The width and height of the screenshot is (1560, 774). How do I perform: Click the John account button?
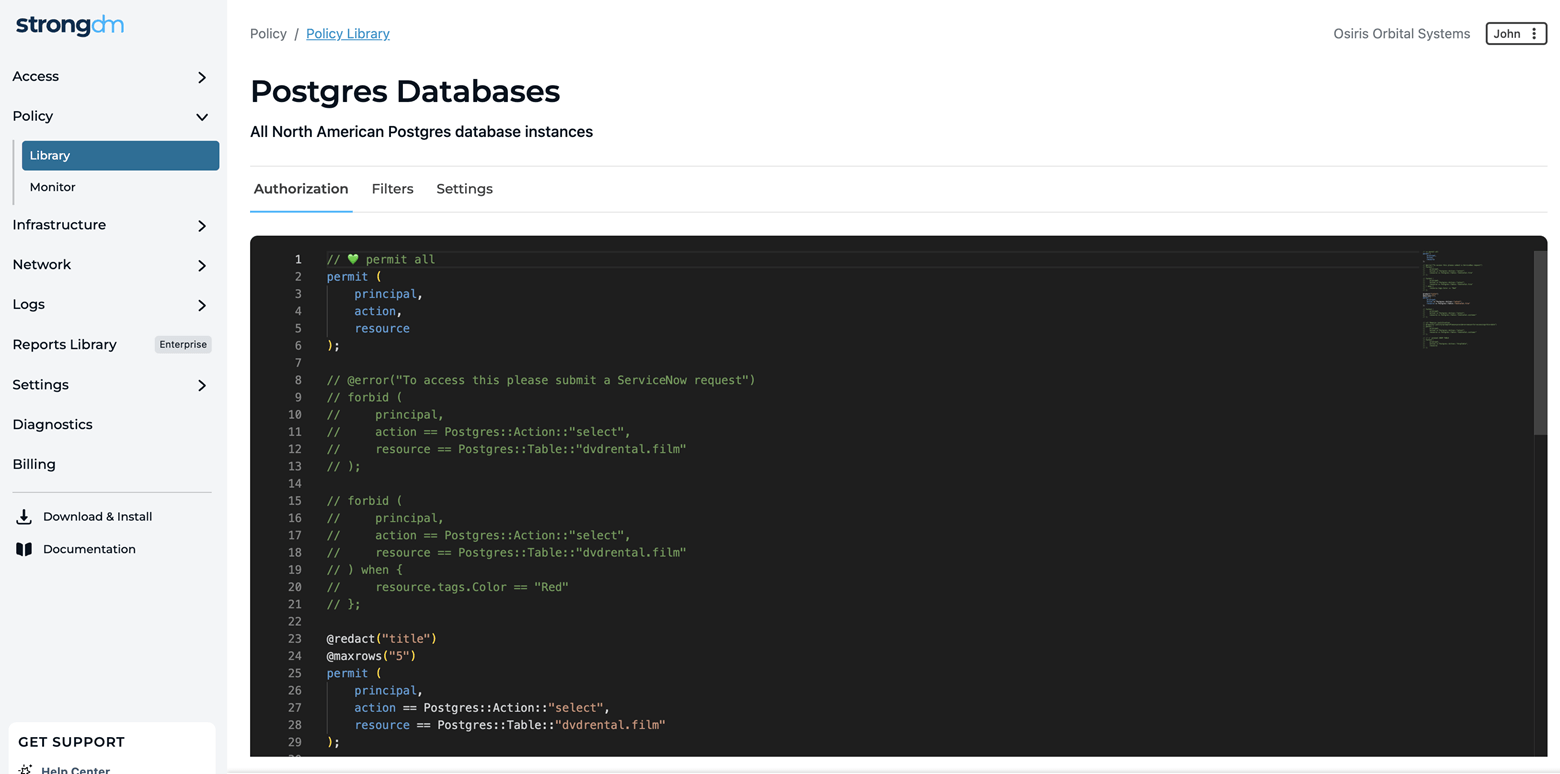coord(1516,34)
